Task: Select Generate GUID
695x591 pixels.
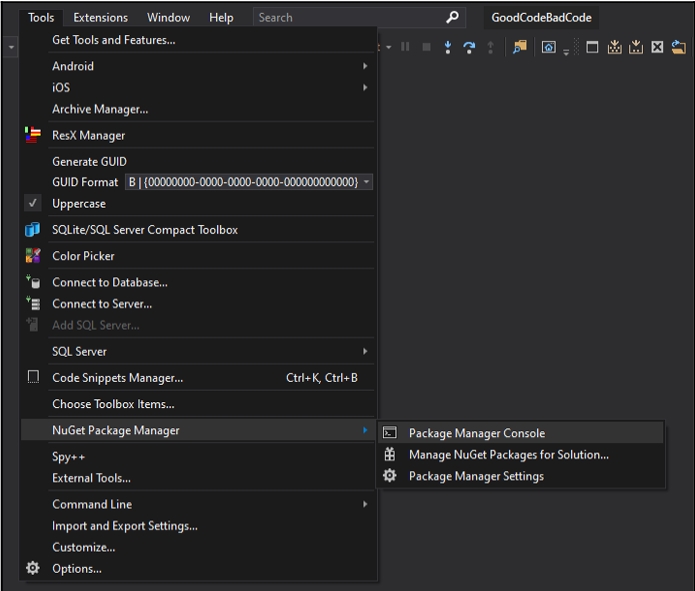Action: [89, 161]
